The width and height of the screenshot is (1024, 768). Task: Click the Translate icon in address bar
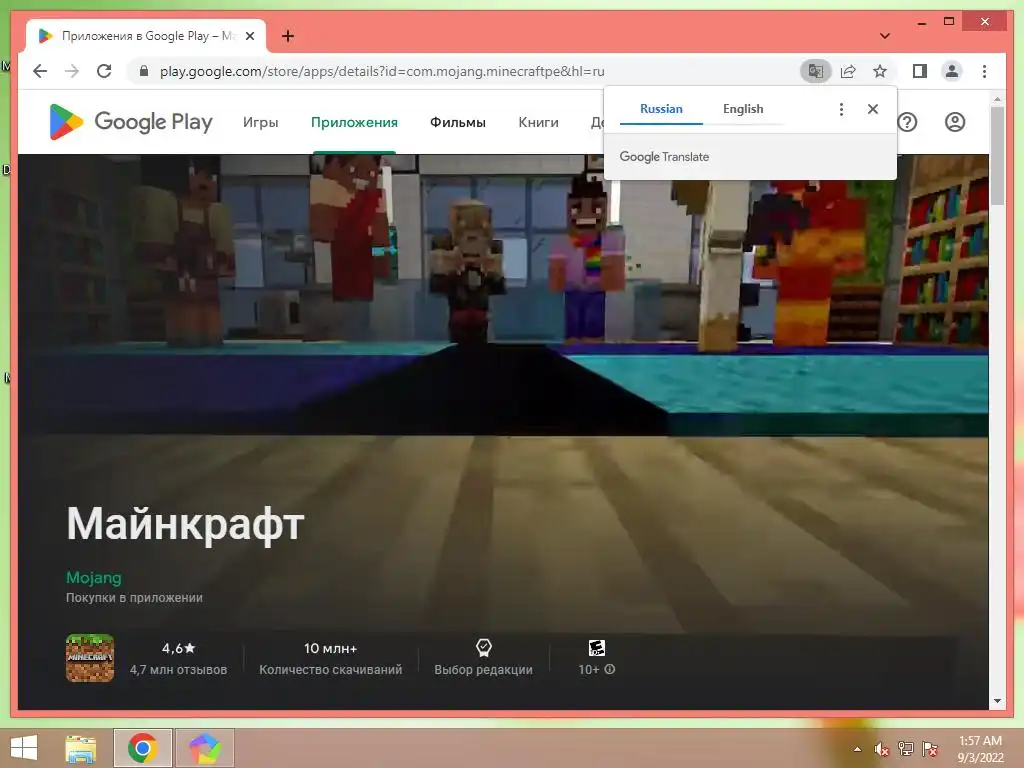tap(816, 71)
